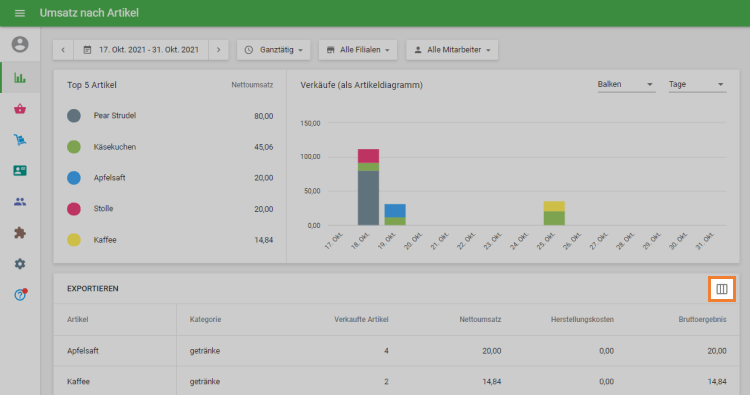Open the employee ID card section
750x395 pixels.
click(x=20, y=171)
